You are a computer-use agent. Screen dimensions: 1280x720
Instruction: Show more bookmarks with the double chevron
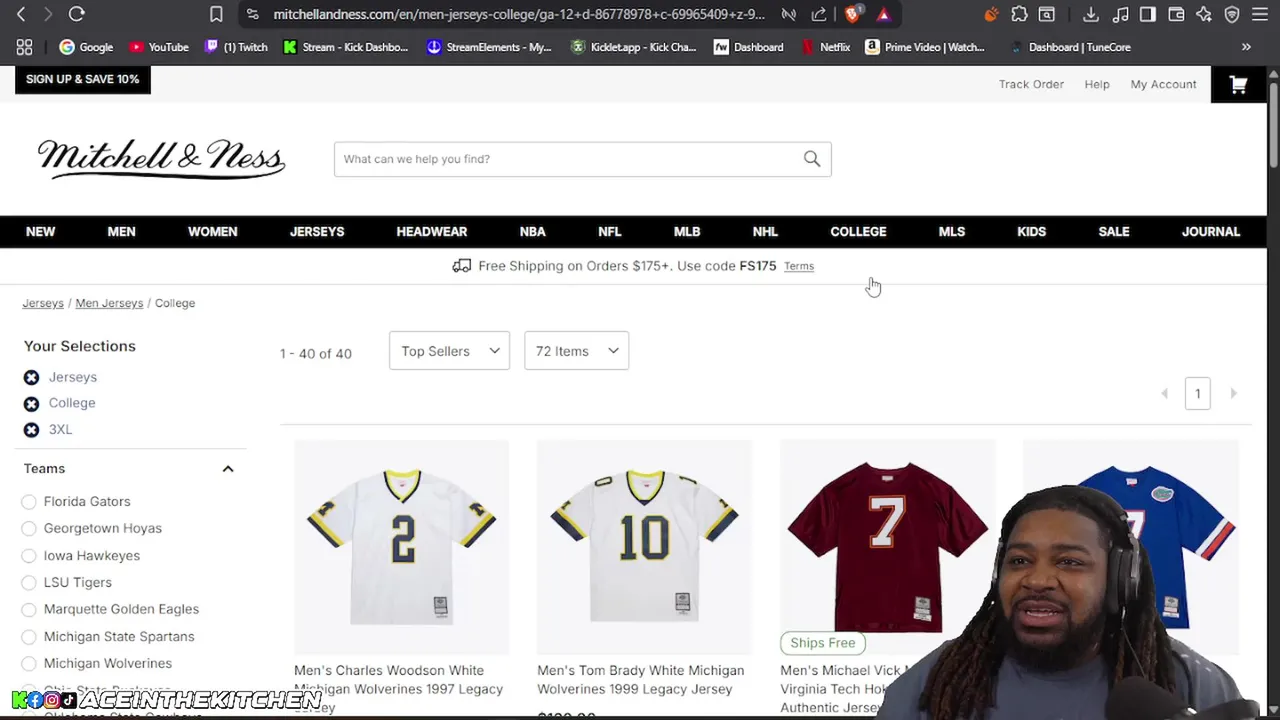coord(1246,47)
